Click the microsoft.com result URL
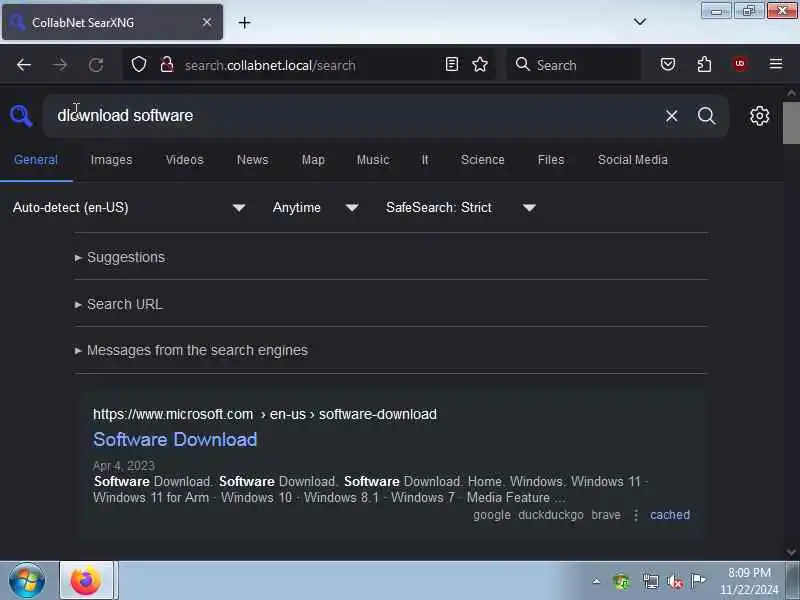This screenshot has height=600, width=800. point(265,414)
